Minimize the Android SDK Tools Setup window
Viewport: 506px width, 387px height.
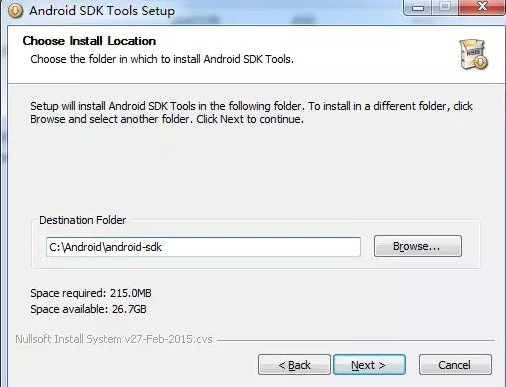click(x=417, y=7)
